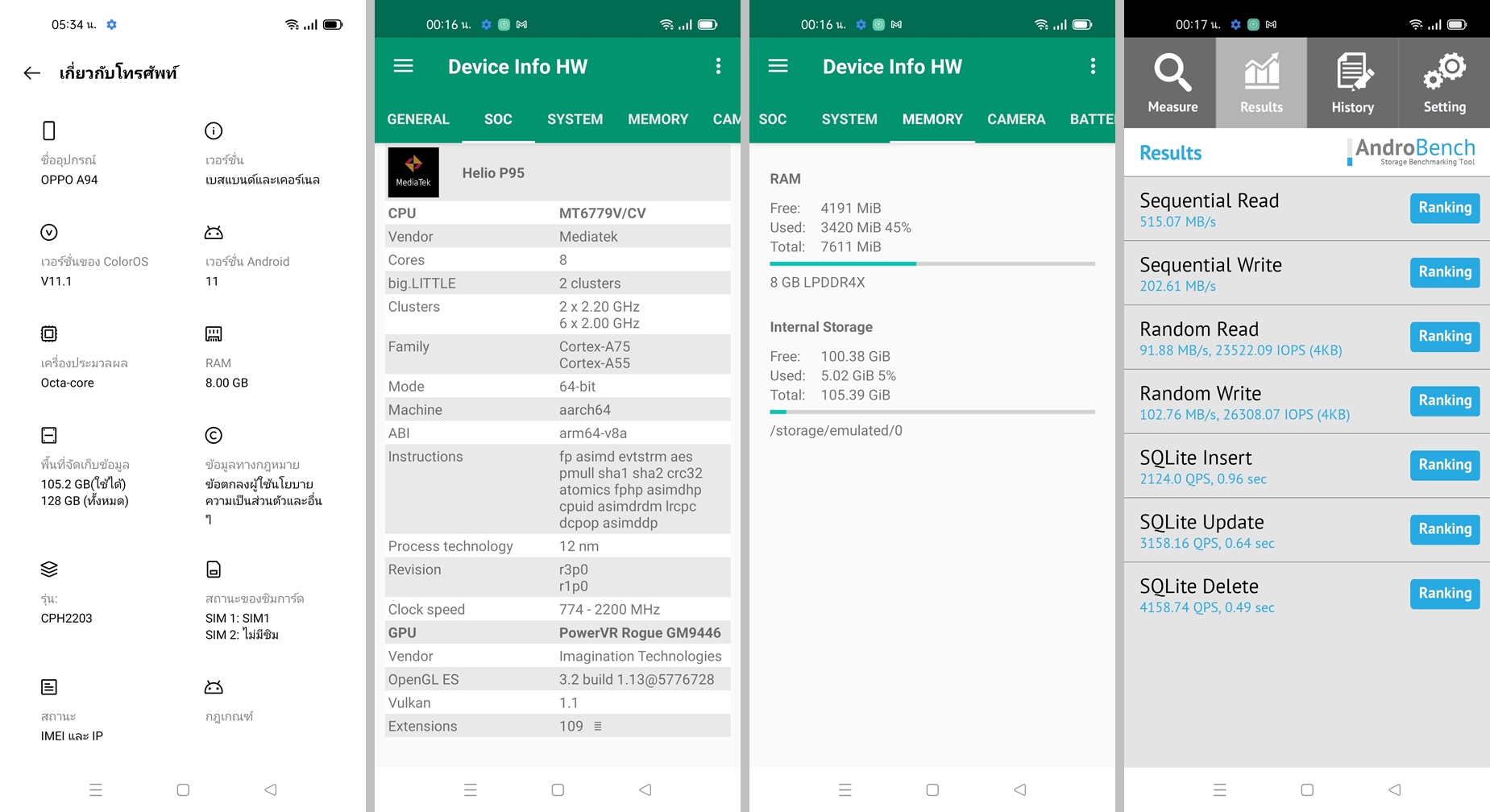The image size is (1490, 812).
Task: View Ranking for Sequential Read
Action: (x=1444, y=208)
